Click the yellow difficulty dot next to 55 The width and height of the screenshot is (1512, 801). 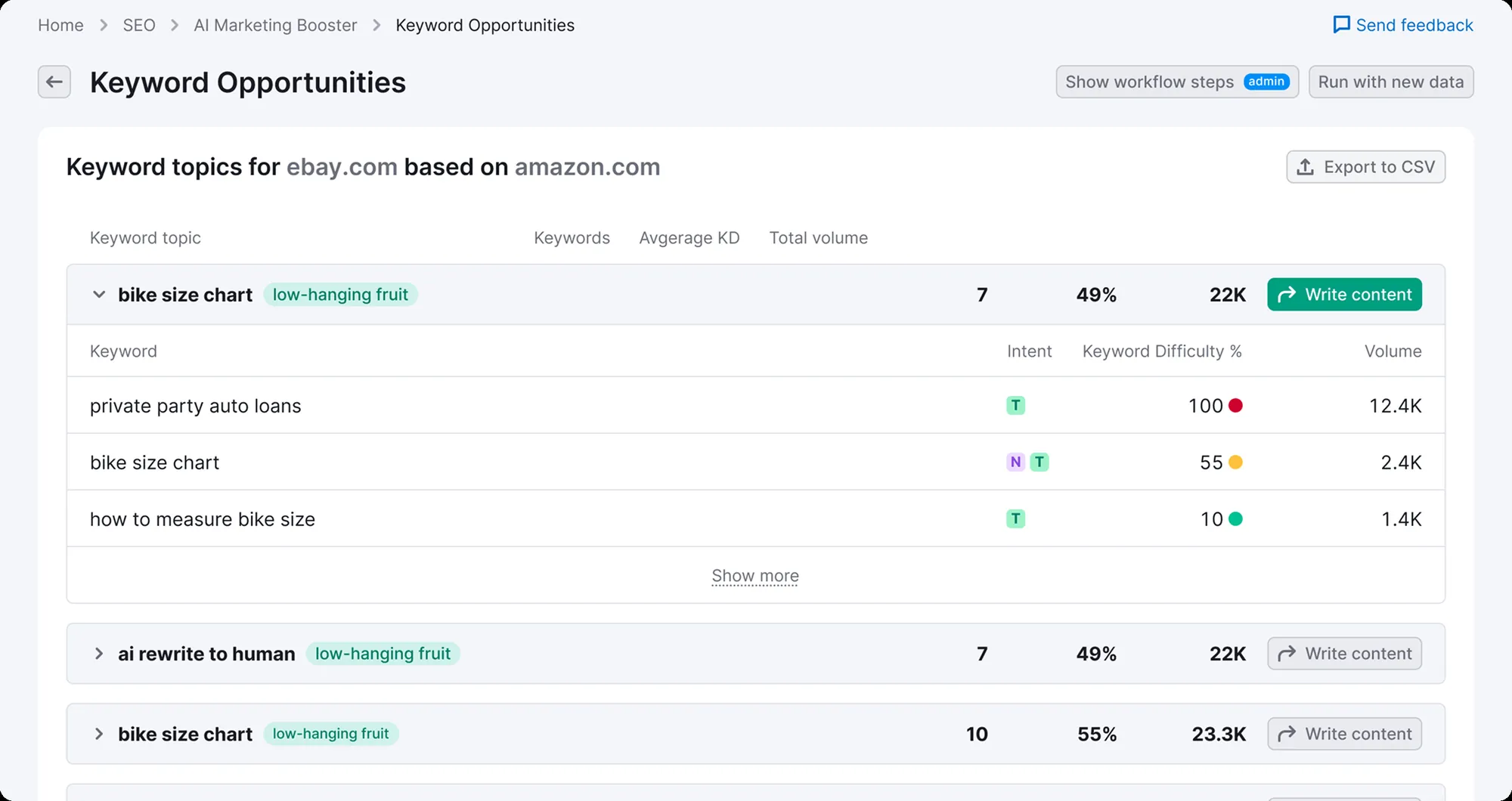(x=1235, y=462)
